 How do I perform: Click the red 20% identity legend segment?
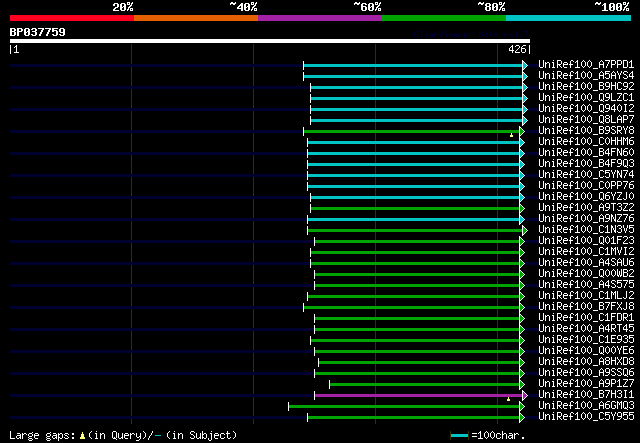[72, 18]
